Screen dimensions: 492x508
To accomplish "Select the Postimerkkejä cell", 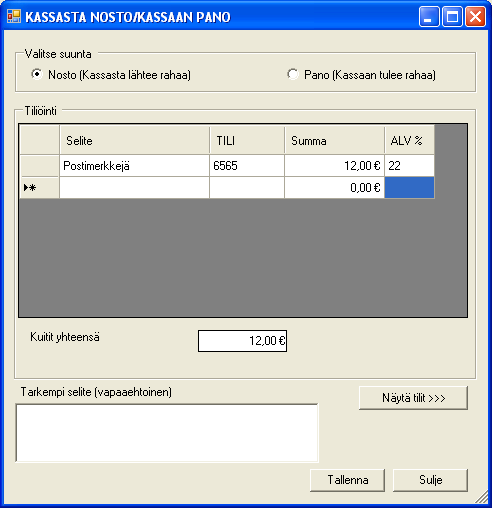I will [134, 166].
